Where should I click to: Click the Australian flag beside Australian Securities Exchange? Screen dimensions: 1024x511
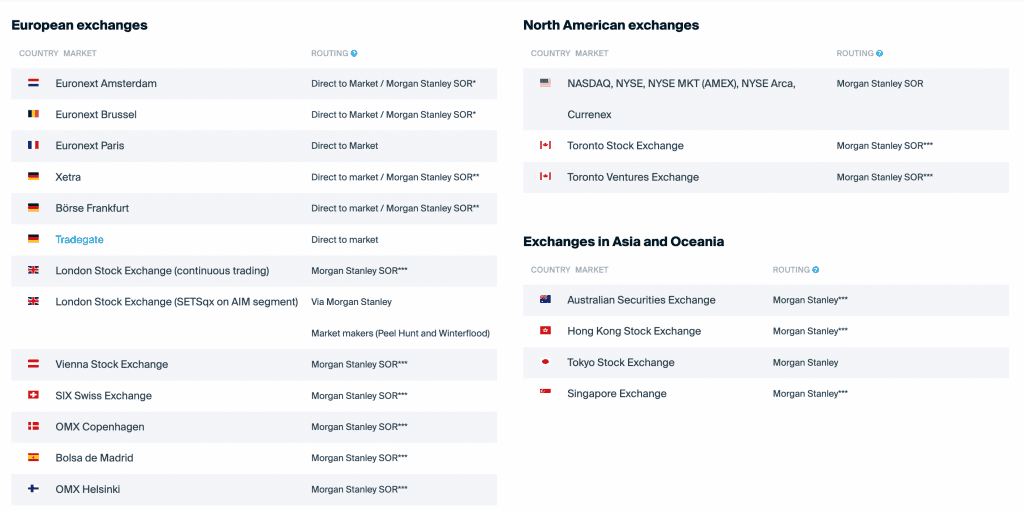point(545,300)
